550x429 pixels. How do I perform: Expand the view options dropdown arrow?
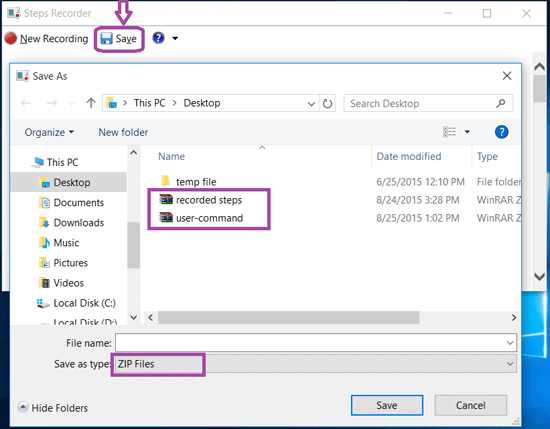pos(467,132)
